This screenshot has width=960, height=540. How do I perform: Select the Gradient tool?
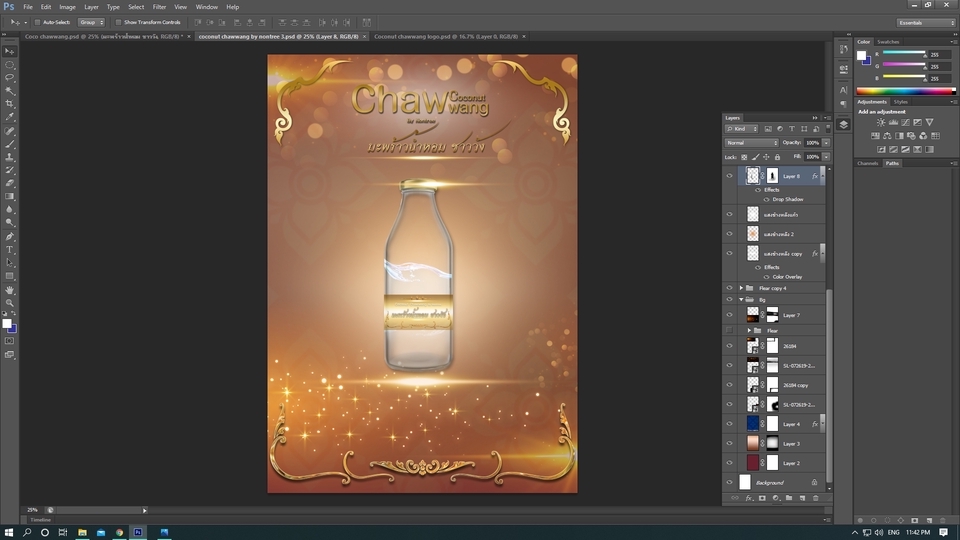(x=9, y=197)
